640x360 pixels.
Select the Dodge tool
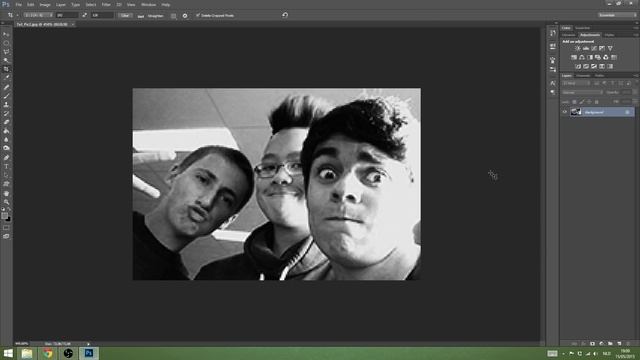pos(6,148)
